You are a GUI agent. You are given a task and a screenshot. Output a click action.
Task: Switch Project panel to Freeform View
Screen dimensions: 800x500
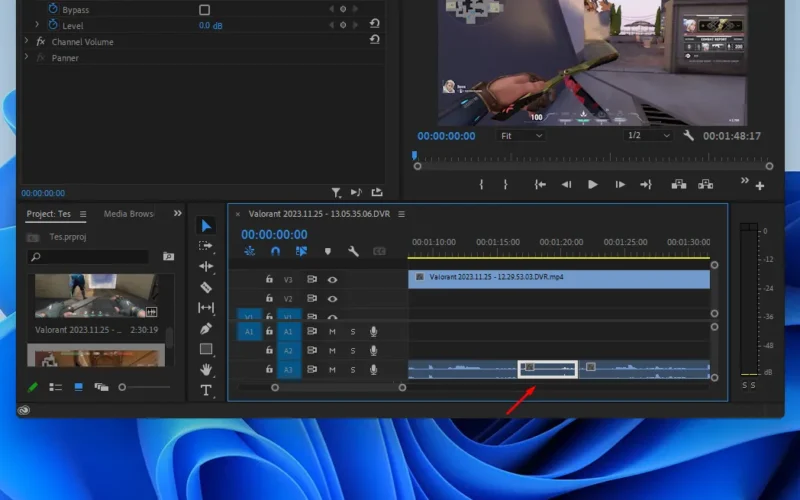click(x=102, y=387)
